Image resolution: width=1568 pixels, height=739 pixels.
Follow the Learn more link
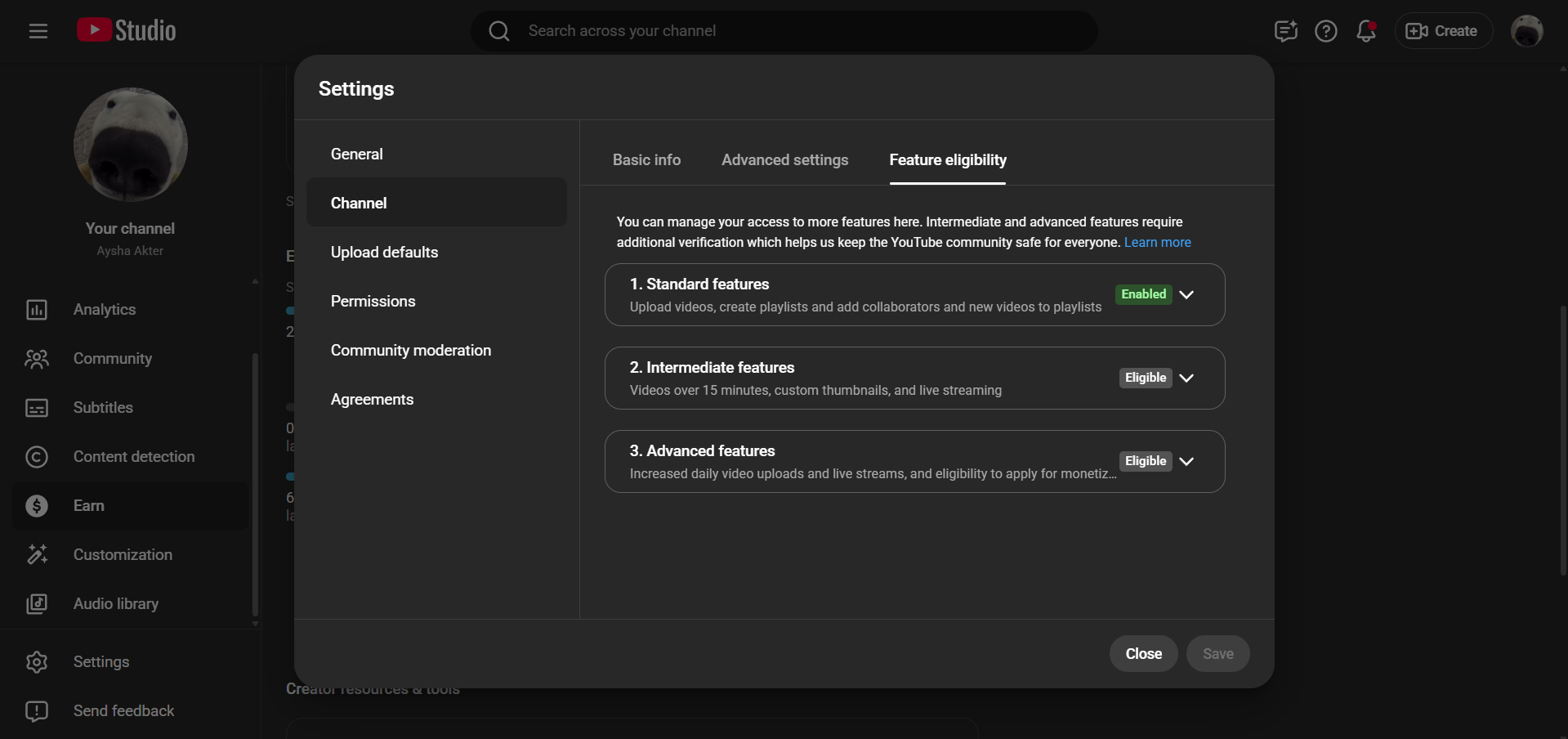pos(1157,243)
